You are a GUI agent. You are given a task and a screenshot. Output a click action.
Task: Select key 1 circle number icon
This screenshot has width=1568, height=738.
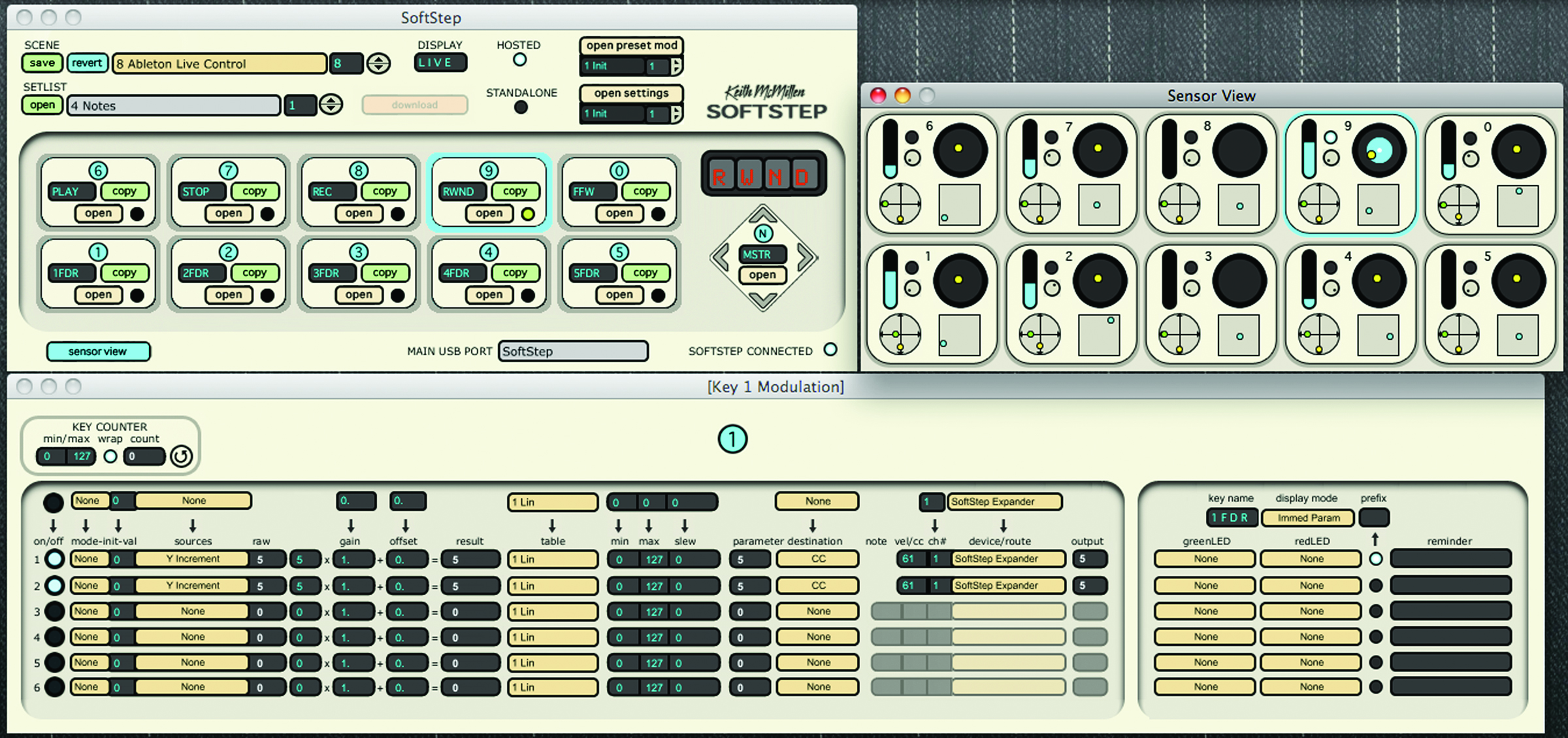tap(98, 252)
